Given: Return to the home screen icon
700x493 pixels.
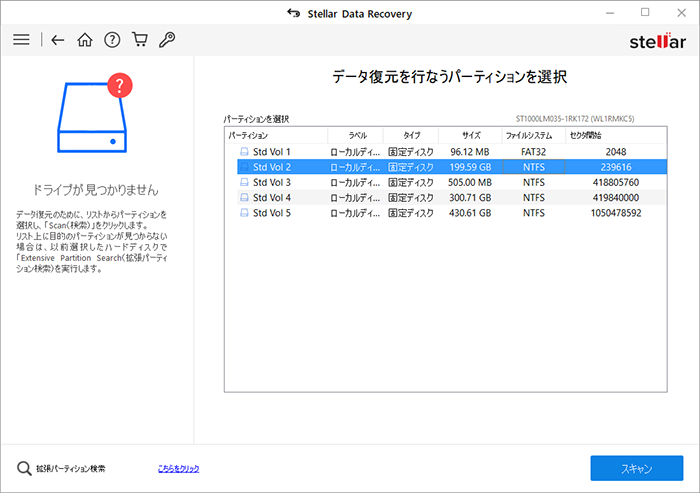Looking at the screenshot, I should 85,40.
